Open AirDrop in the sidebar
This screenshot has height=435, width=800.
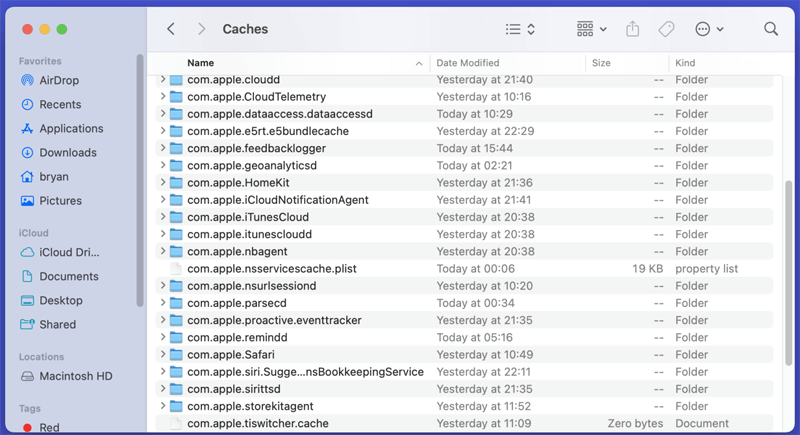(50, 81)
